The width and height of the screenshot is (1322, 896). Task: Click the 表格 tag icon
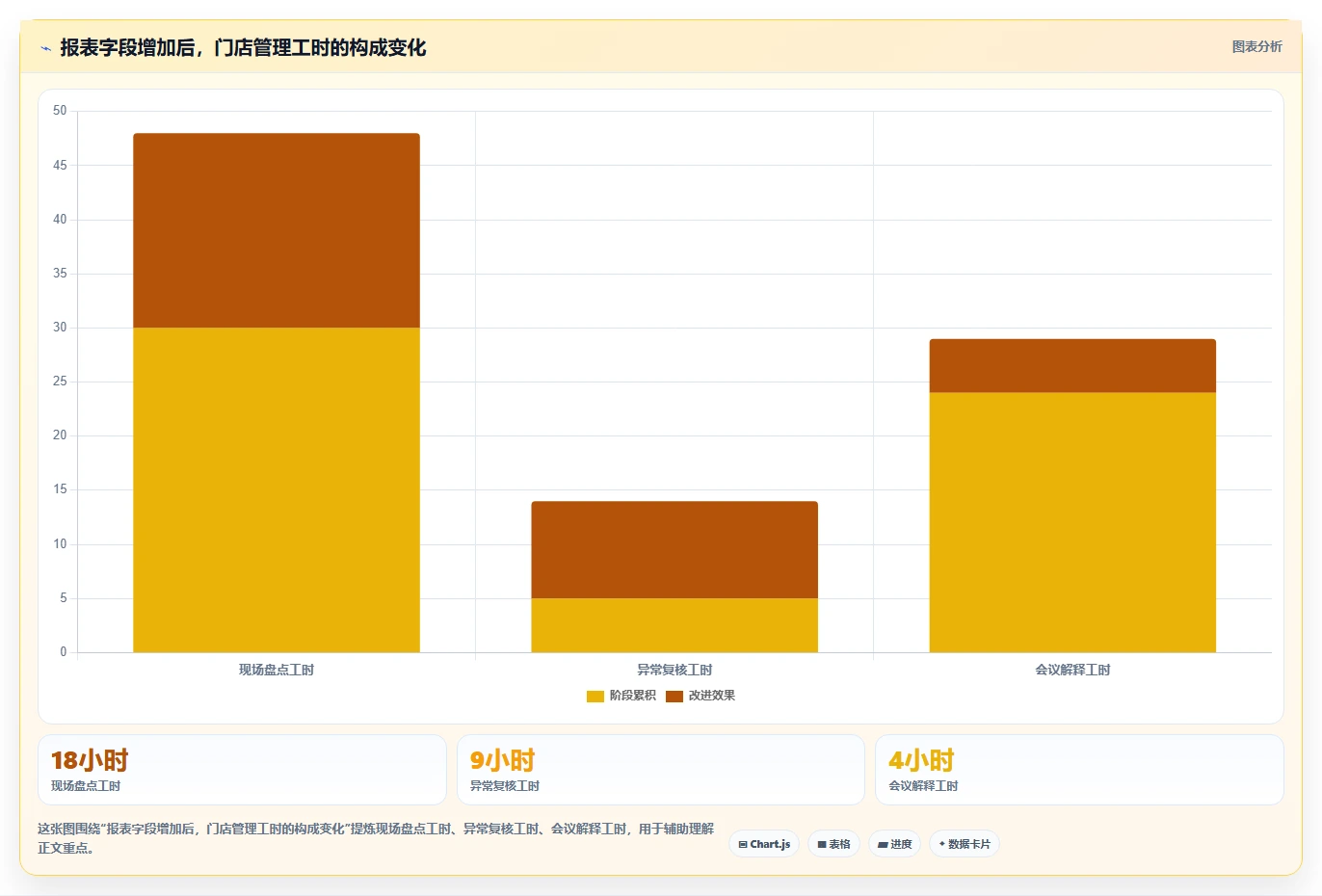(x=822, y=844)
